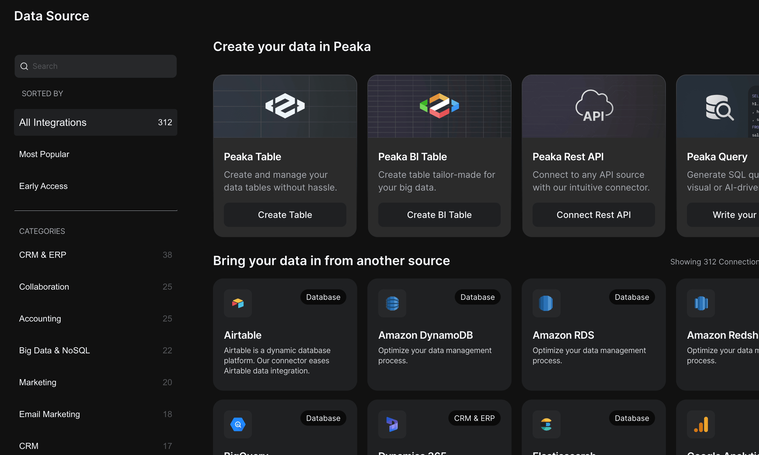Click the Airtable logo icon
Viewport: 759px width, 455px height.
click(238, 303)
